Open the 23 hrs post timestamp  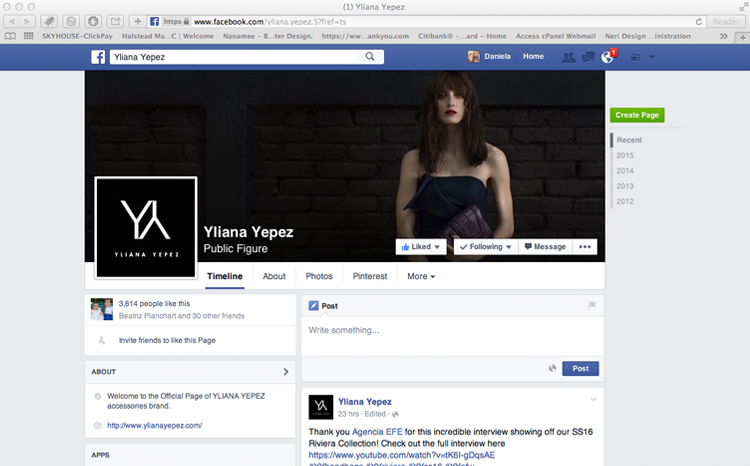pyautogui.click(x=348, y=414)
